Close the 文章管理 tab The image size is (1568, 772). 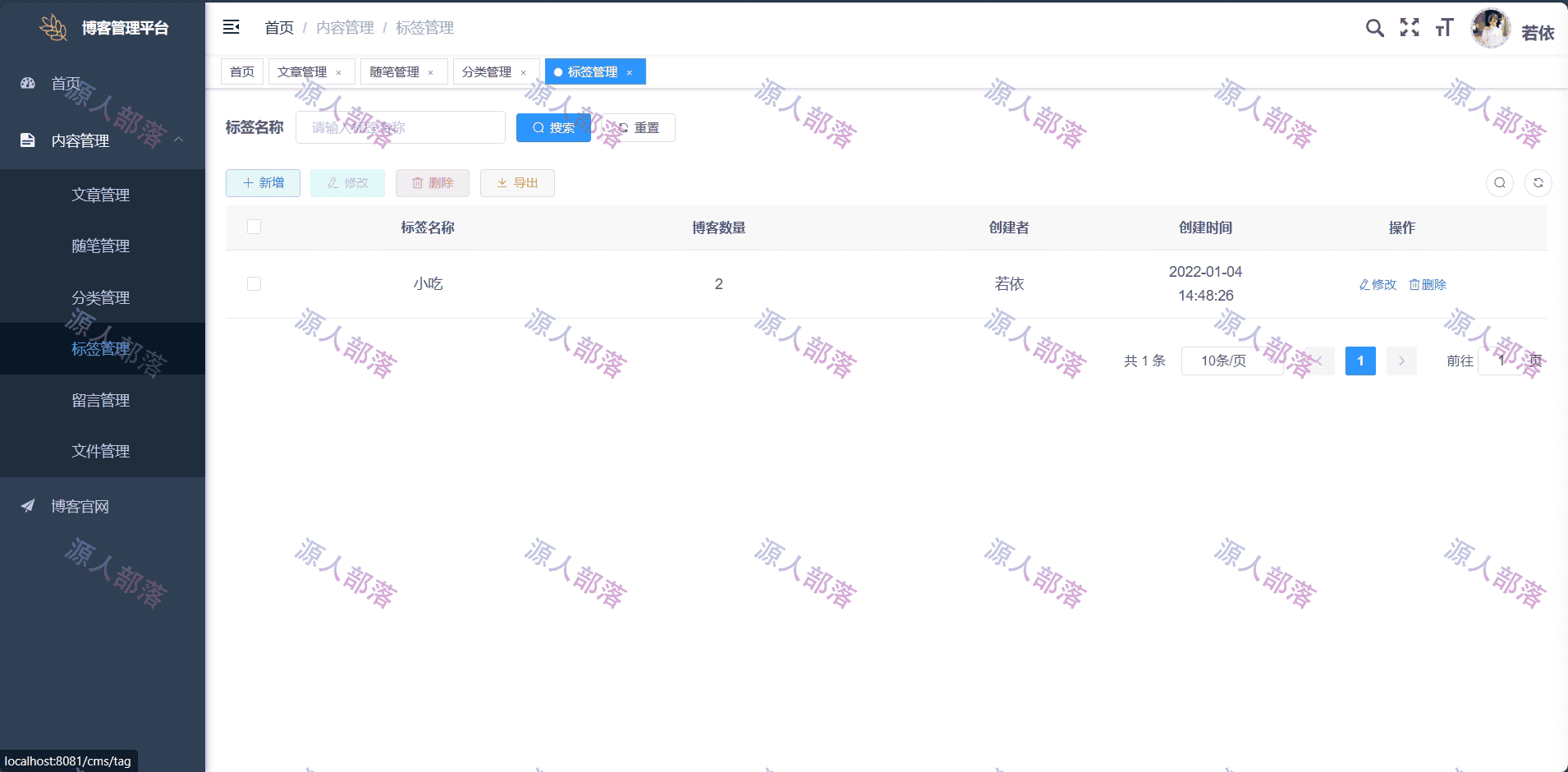point(338,72)
